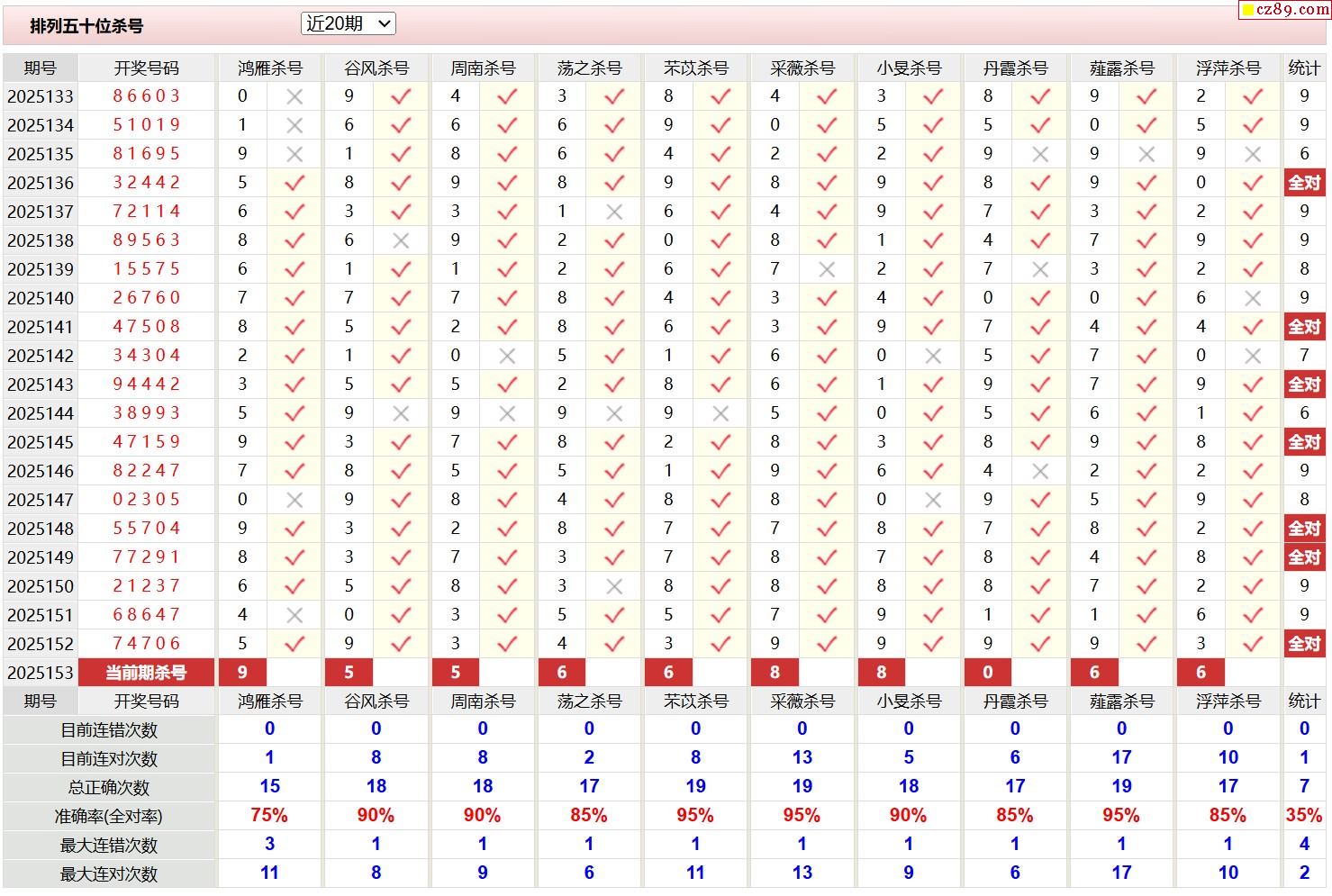Image resolution: width=1332 pixels, height=896 pixels.
Task: Click the top 浮萍杀号 column header
Action: (1228, 68)
